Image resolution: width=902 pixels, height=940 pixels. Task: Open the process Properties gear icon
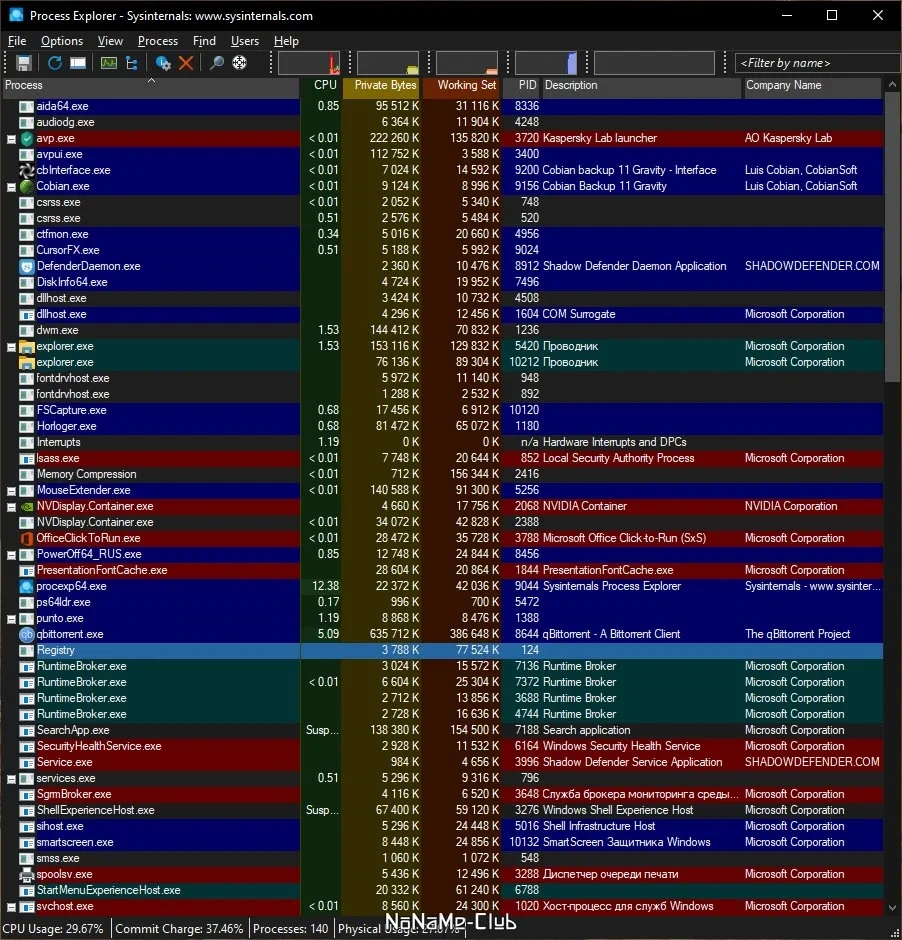pyautogui.click(x=163, y=63)
